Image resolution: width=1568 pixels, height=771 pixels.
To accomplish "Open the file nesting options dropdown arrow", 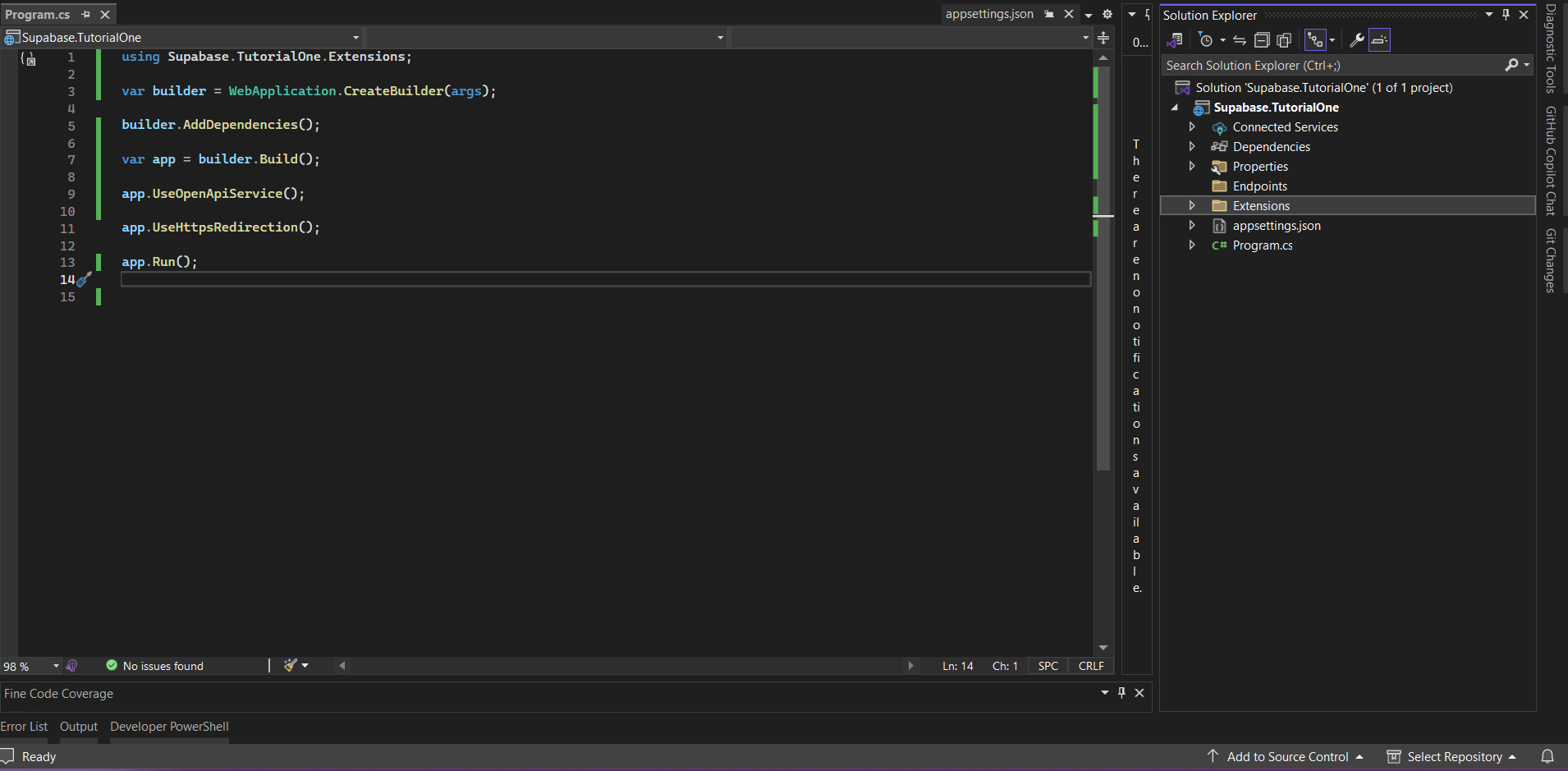I will coord(1332,39).
